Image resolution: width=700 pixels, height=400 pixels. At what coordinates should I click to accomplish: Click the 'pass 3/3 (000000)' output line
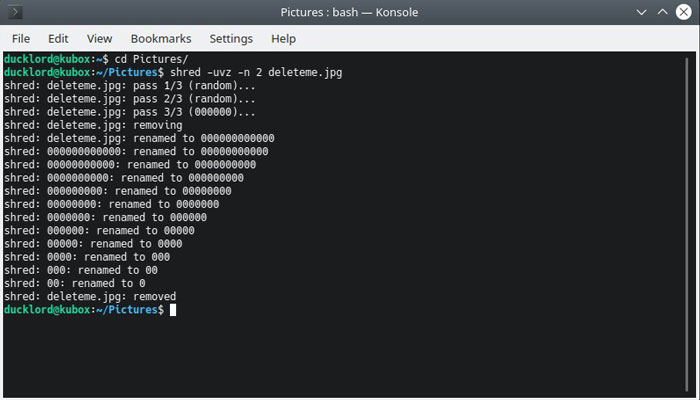(129, 112)
